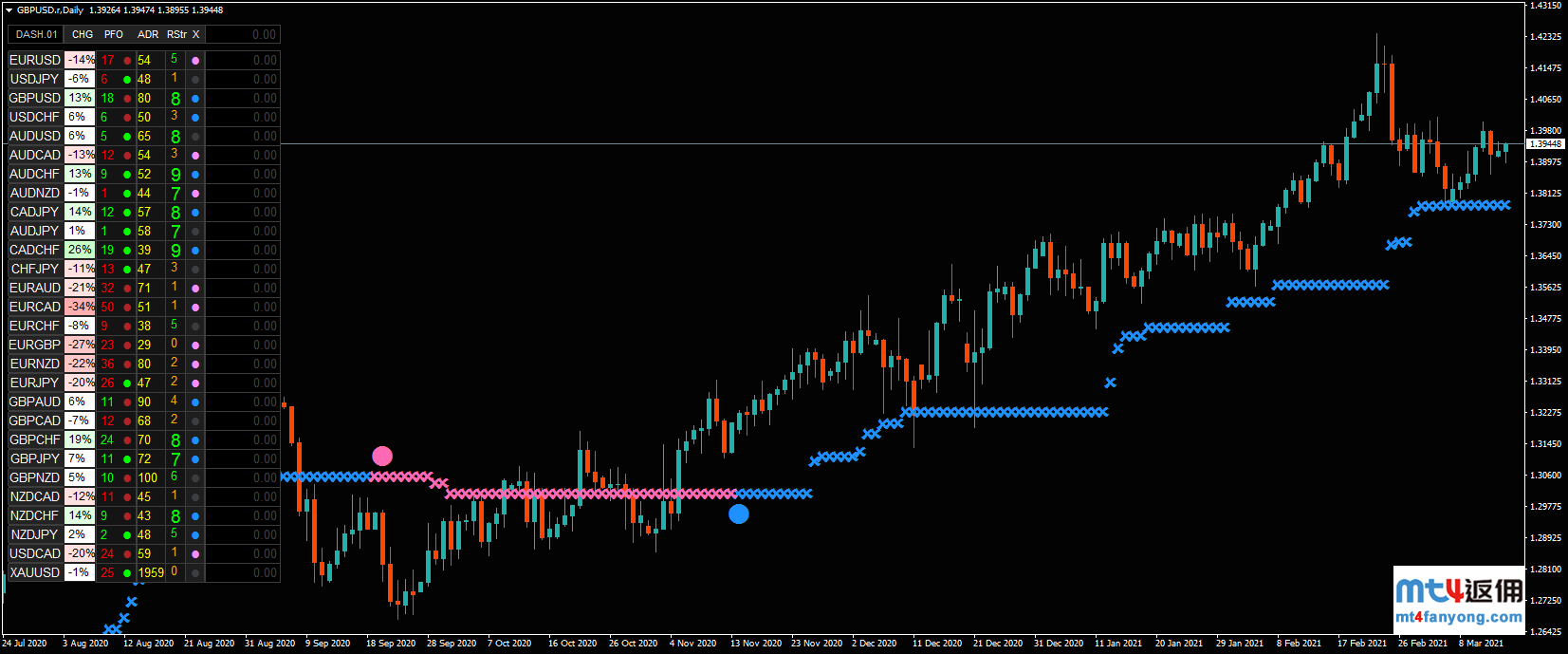Click the pink dot in EURUSD row
The image size is (1568, 654).
[x=195, y=61]
